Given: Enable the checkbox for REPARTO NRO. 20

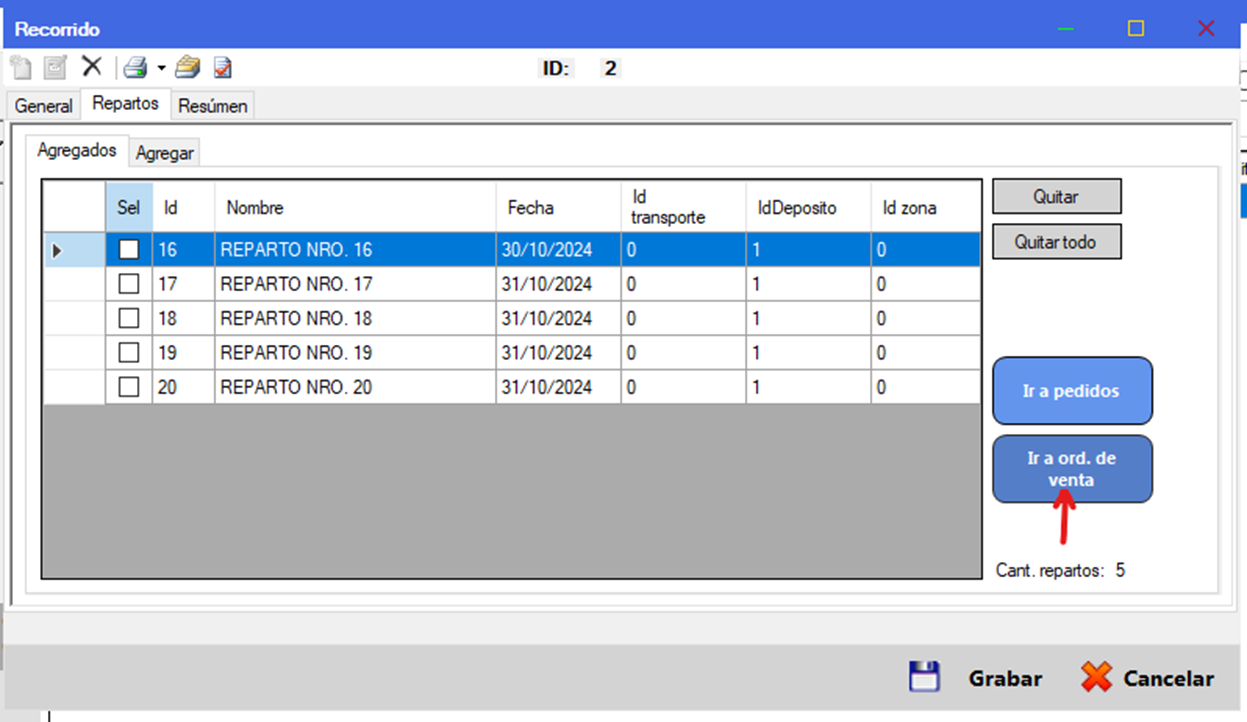Looking at the screenshot, I should point(129,387).
